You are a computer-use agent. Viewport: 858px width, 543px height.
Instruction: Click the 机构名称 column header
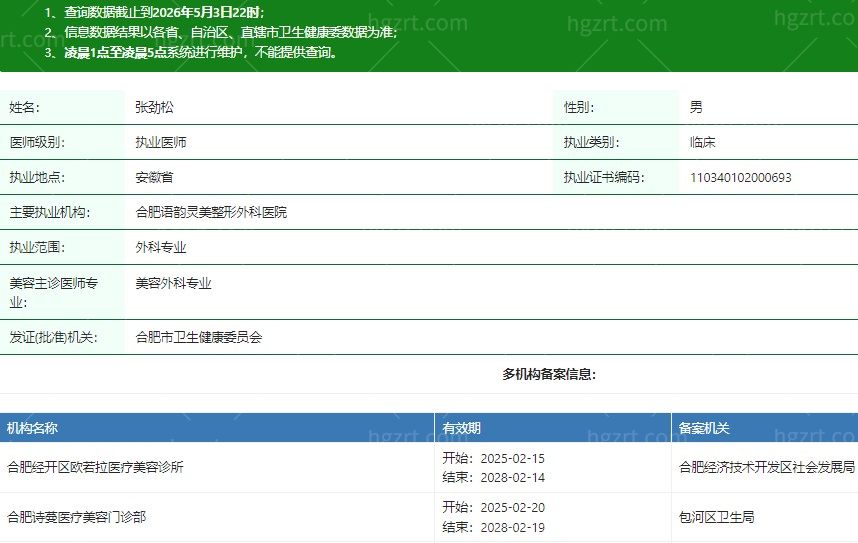(32, 428)
